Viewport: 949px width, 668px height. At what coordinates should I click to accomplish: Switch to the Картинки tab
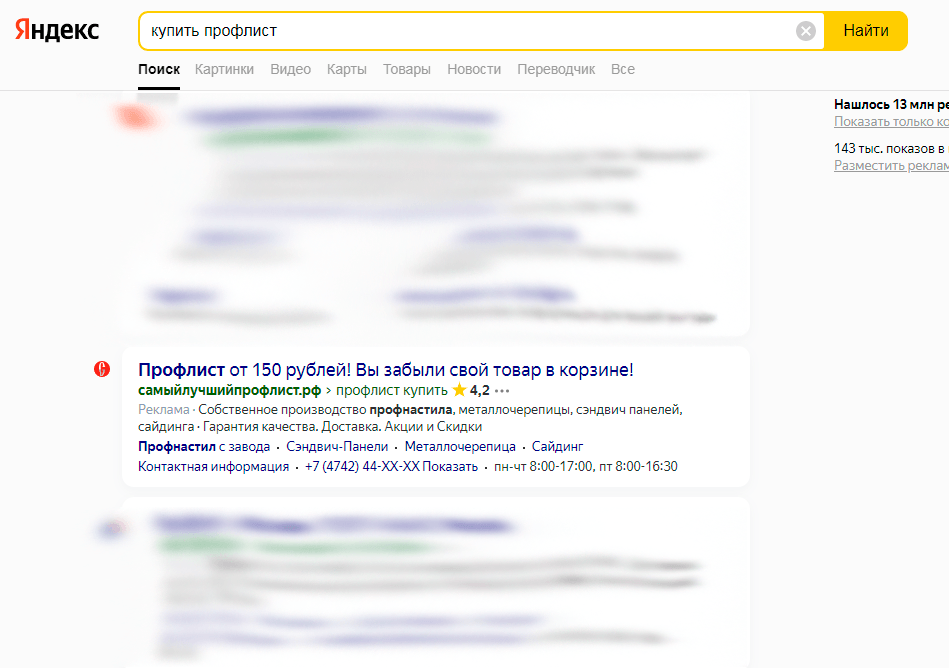tap(225, 70)
